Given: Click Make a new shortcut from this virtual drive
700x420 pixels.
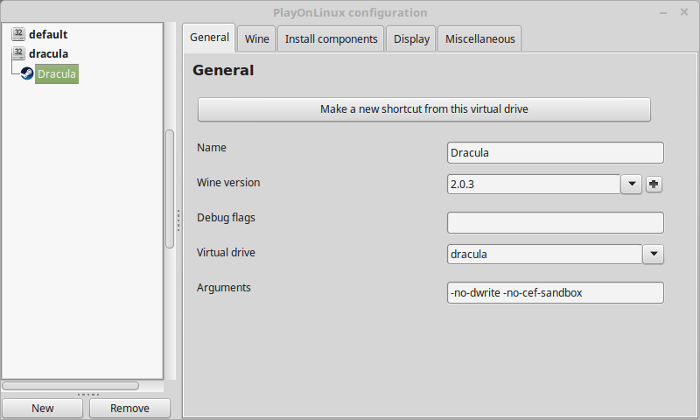Looking at the screenshot, I should click(x=424, y=109).
